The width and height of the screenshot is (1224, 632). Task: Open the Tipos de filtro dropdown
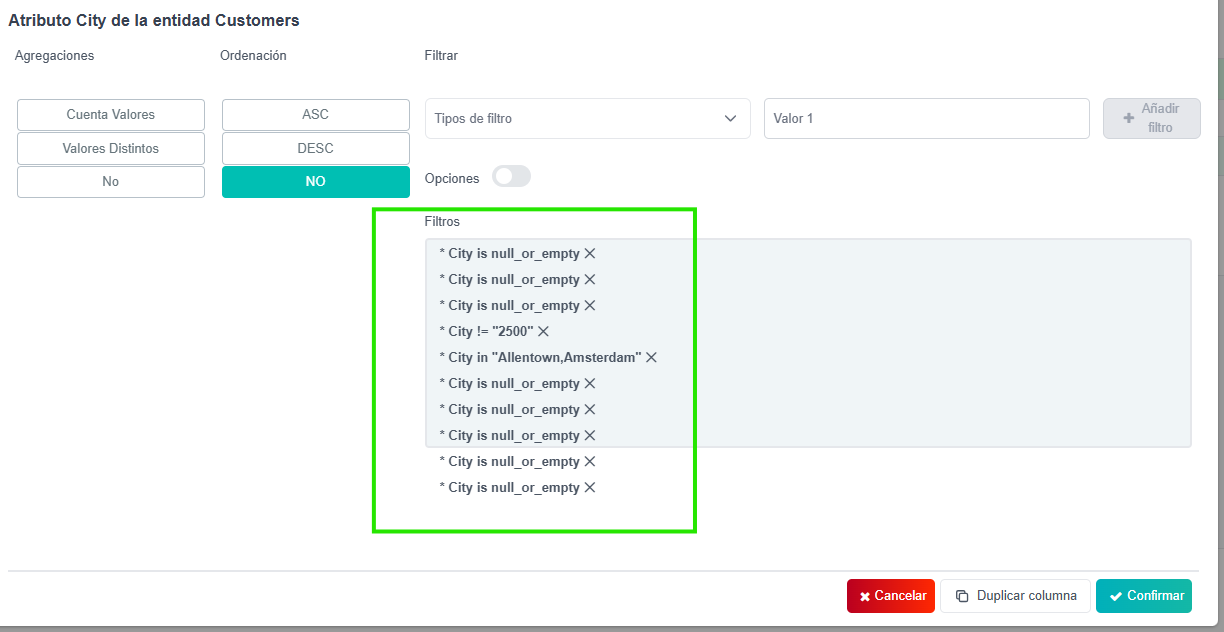point(587,118)
